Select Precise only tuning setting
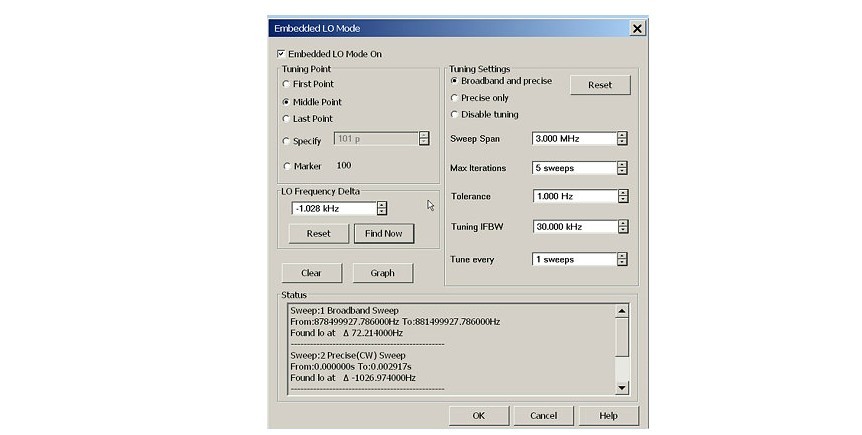 coord(455,98)
